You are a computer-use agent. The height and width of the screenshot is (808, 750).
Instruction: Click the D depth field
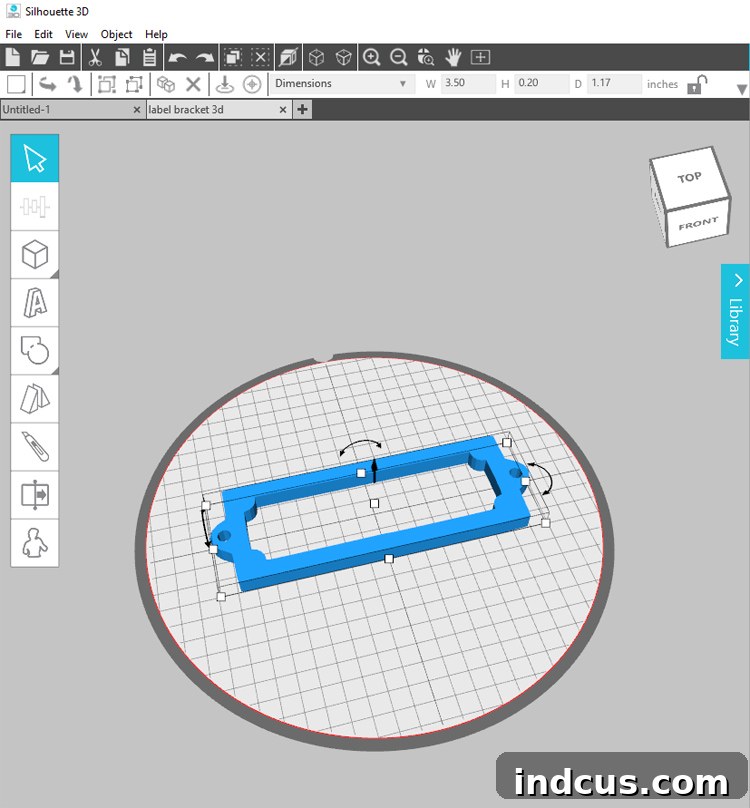coord(614,83)
